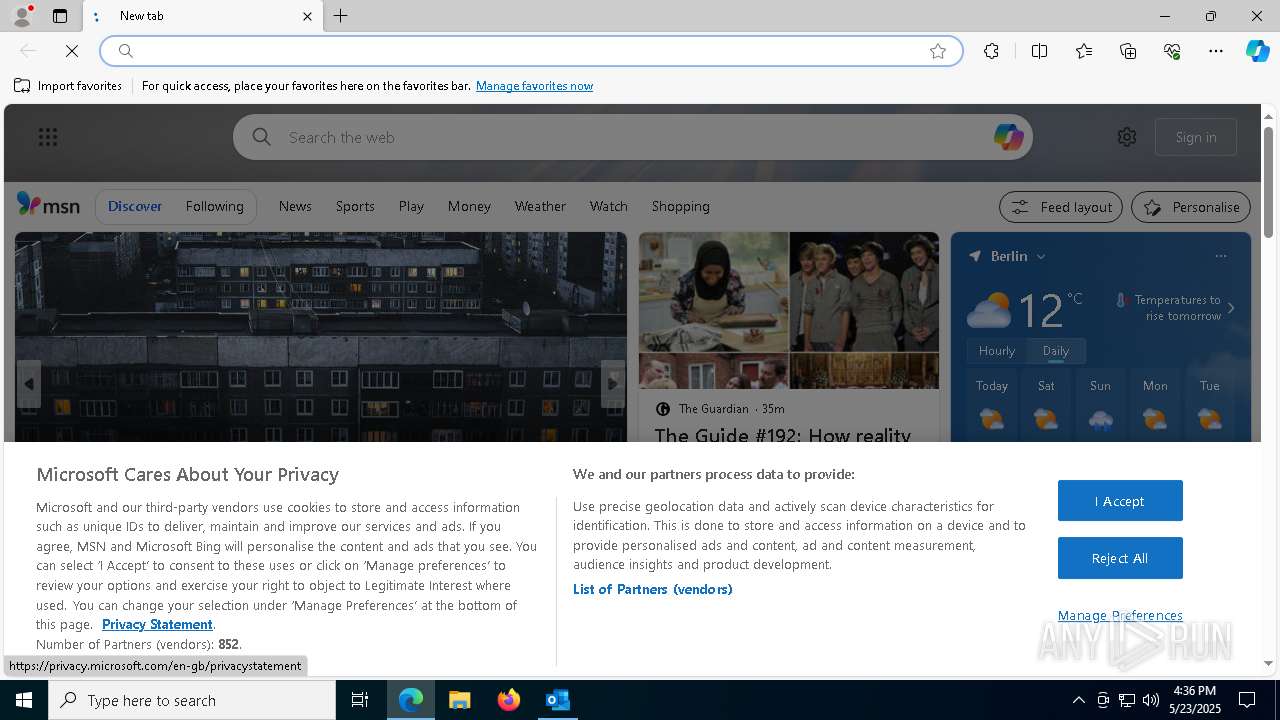Close the New tab tab
Screen dimensions: 1280x720
click(307, 16)
